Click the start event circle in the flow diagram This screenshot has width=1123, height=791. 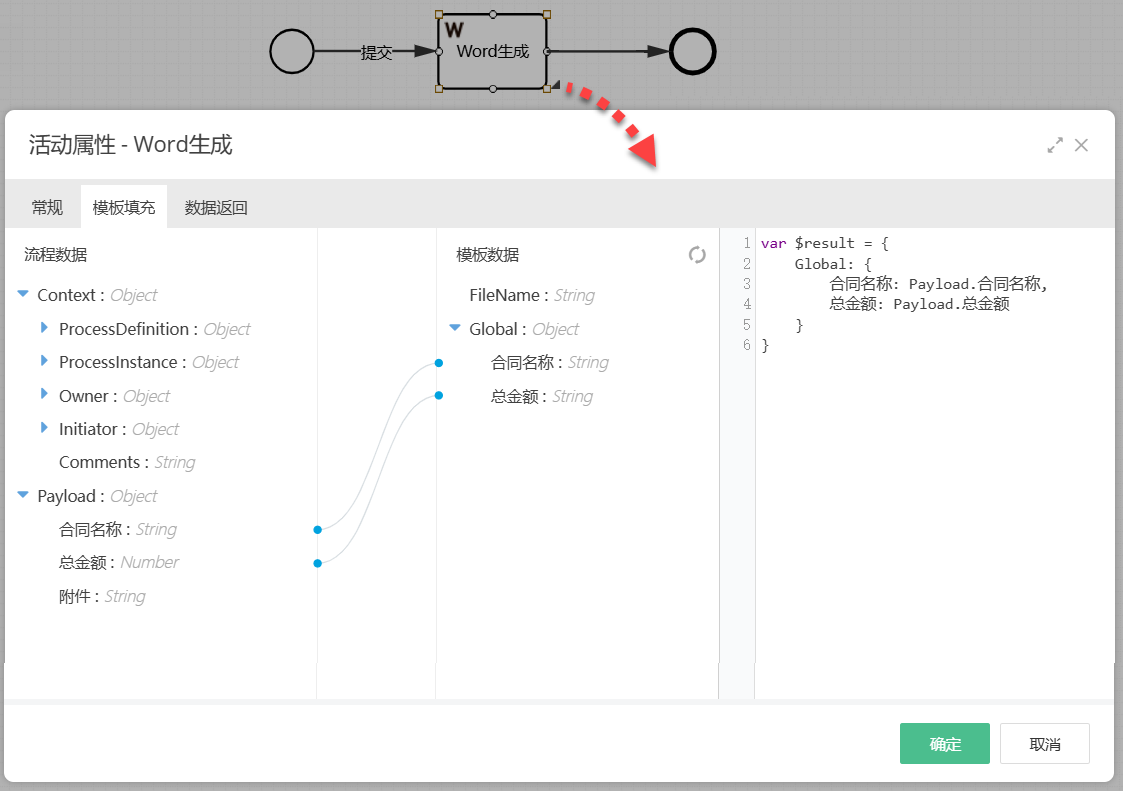pos(292,51)
